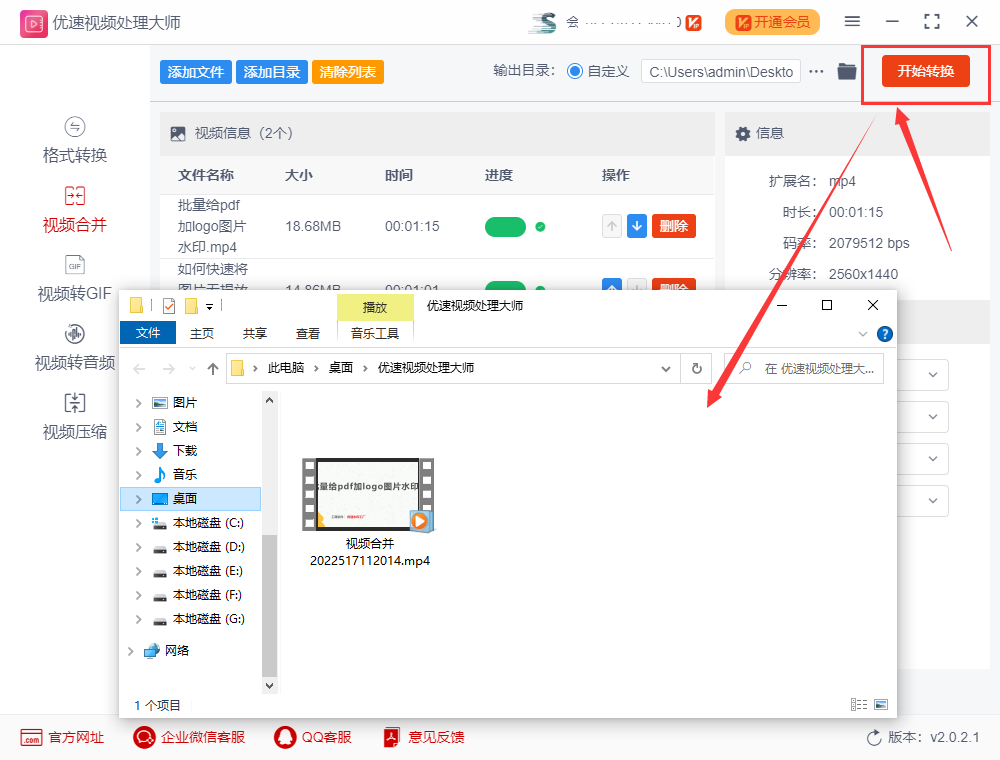1000x760 pixels.
Task: Click the Explorer new folder quick access icon
Action: [191, 306]
